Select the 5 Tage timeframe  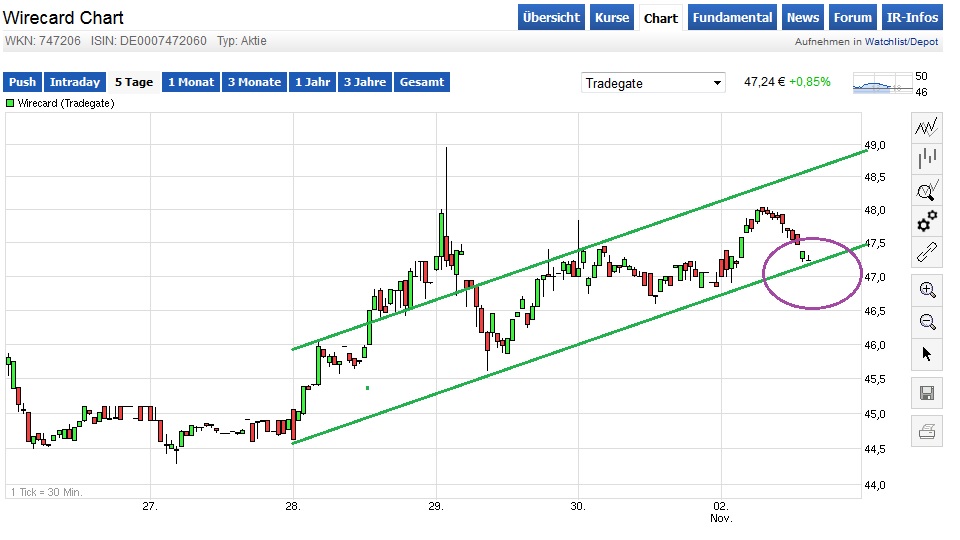pyautogui.click(x=134, y=82)
